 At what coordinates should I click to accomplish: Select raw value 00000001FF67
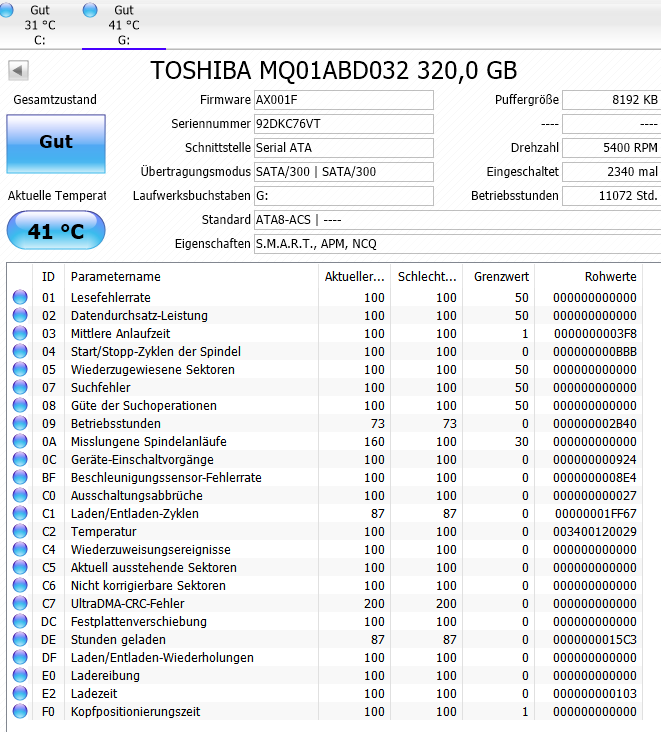coord(596,514)
